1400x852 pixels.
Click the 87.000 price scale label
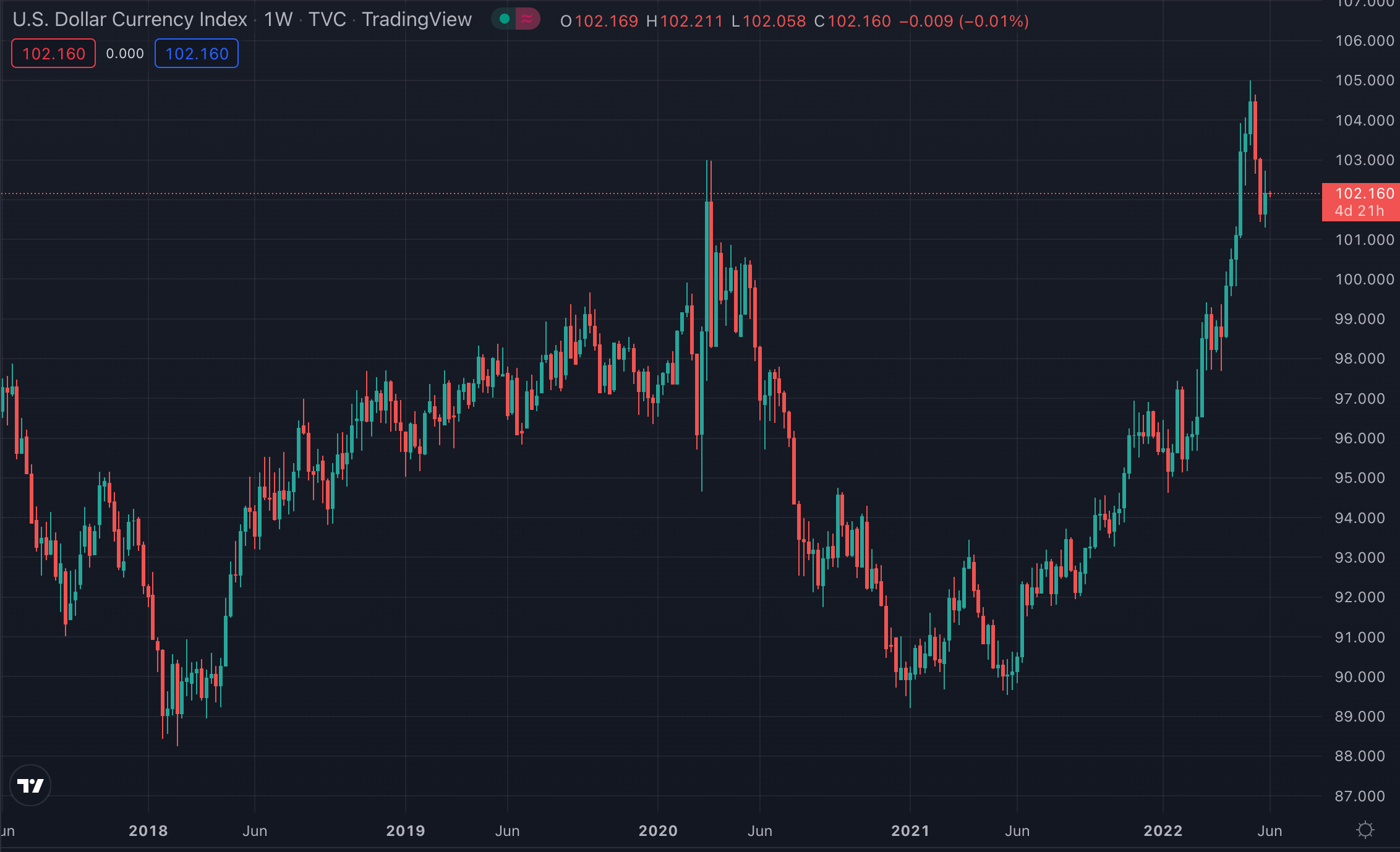click(x=1360, y=796)
